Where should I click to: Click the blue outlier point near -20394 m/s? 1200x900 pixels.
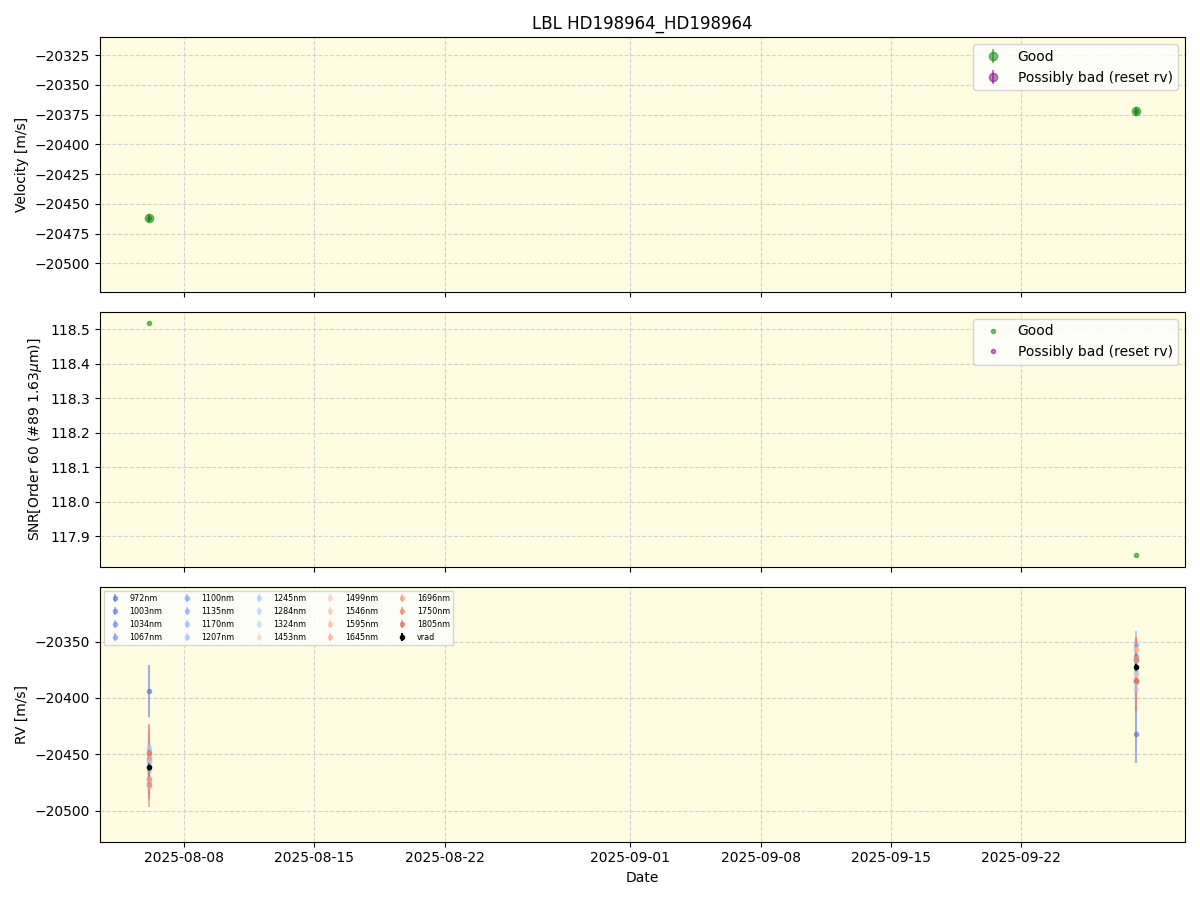[x=149, y=691]
